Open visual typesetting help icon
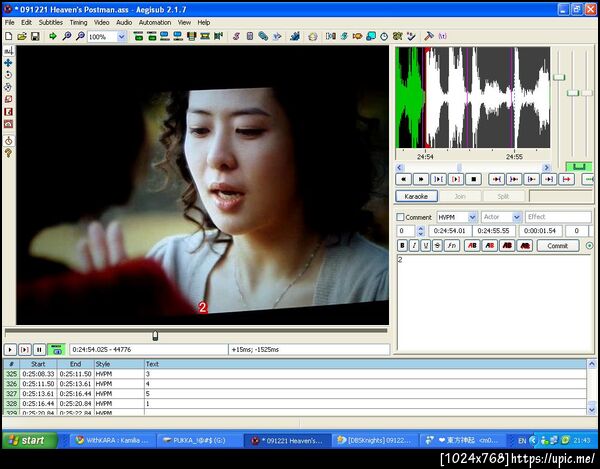This screenshot has height=469, width=600. point(8,153)
